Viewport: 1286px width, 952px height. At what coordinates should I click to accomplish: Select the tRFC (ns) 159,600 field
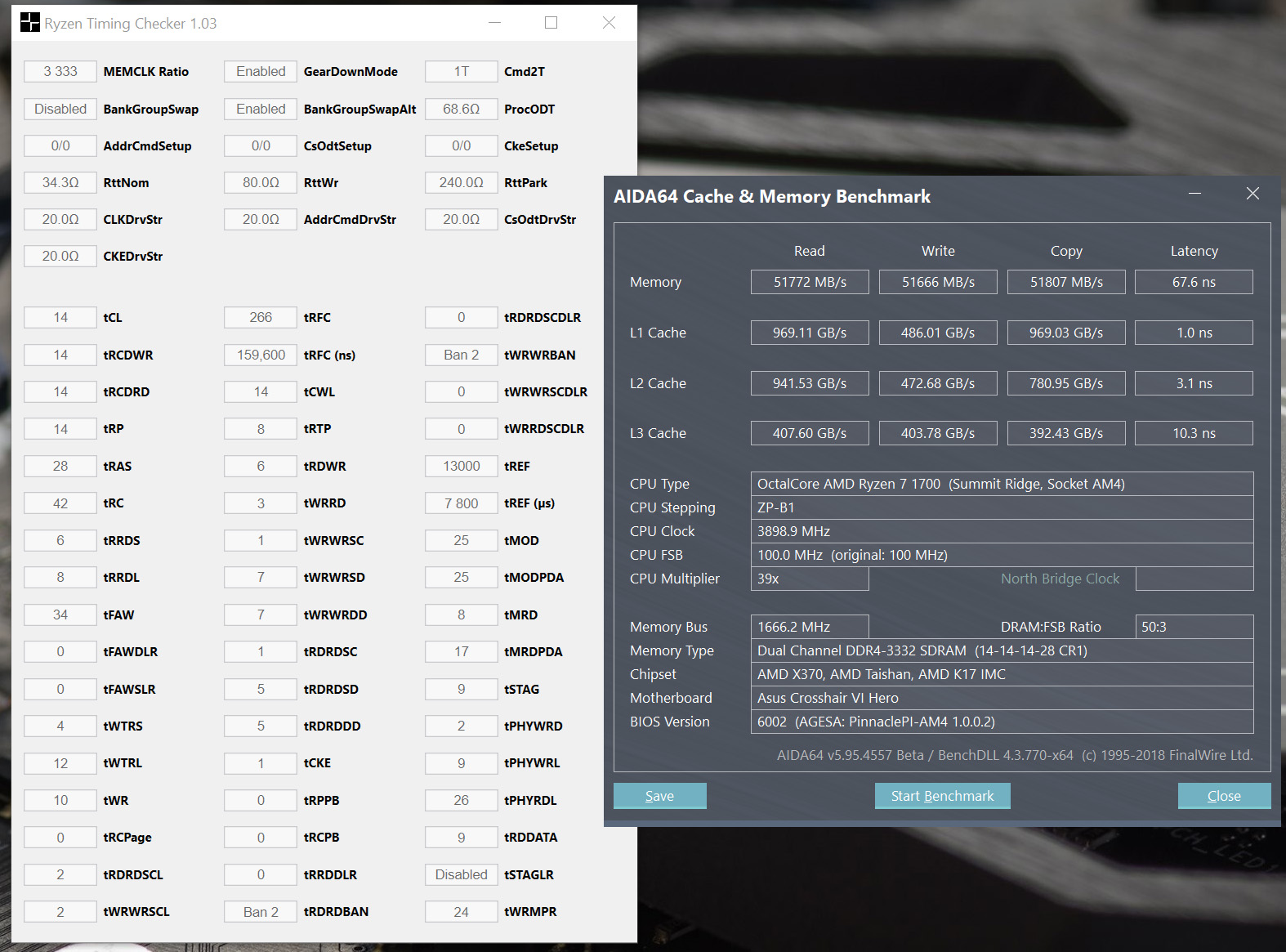pyautogui.click(x=261, y=355)
